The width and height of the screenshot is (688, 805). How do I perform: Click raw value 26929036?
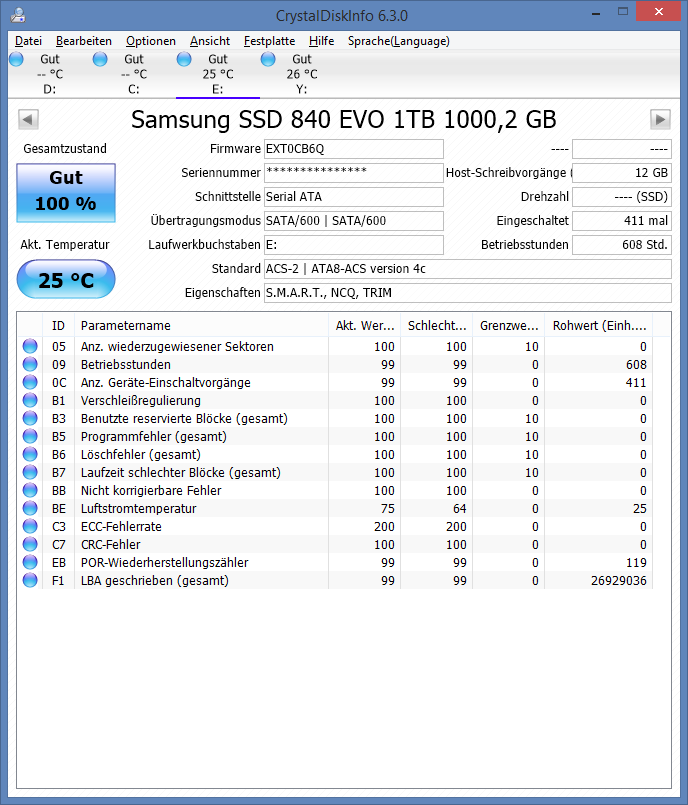(x=619, y=581)
